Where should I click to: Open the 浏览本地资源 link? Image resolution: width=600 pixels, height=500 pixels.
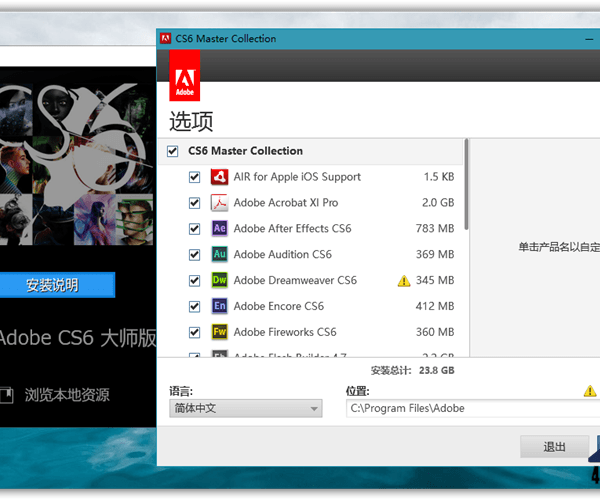click(66, 395)
